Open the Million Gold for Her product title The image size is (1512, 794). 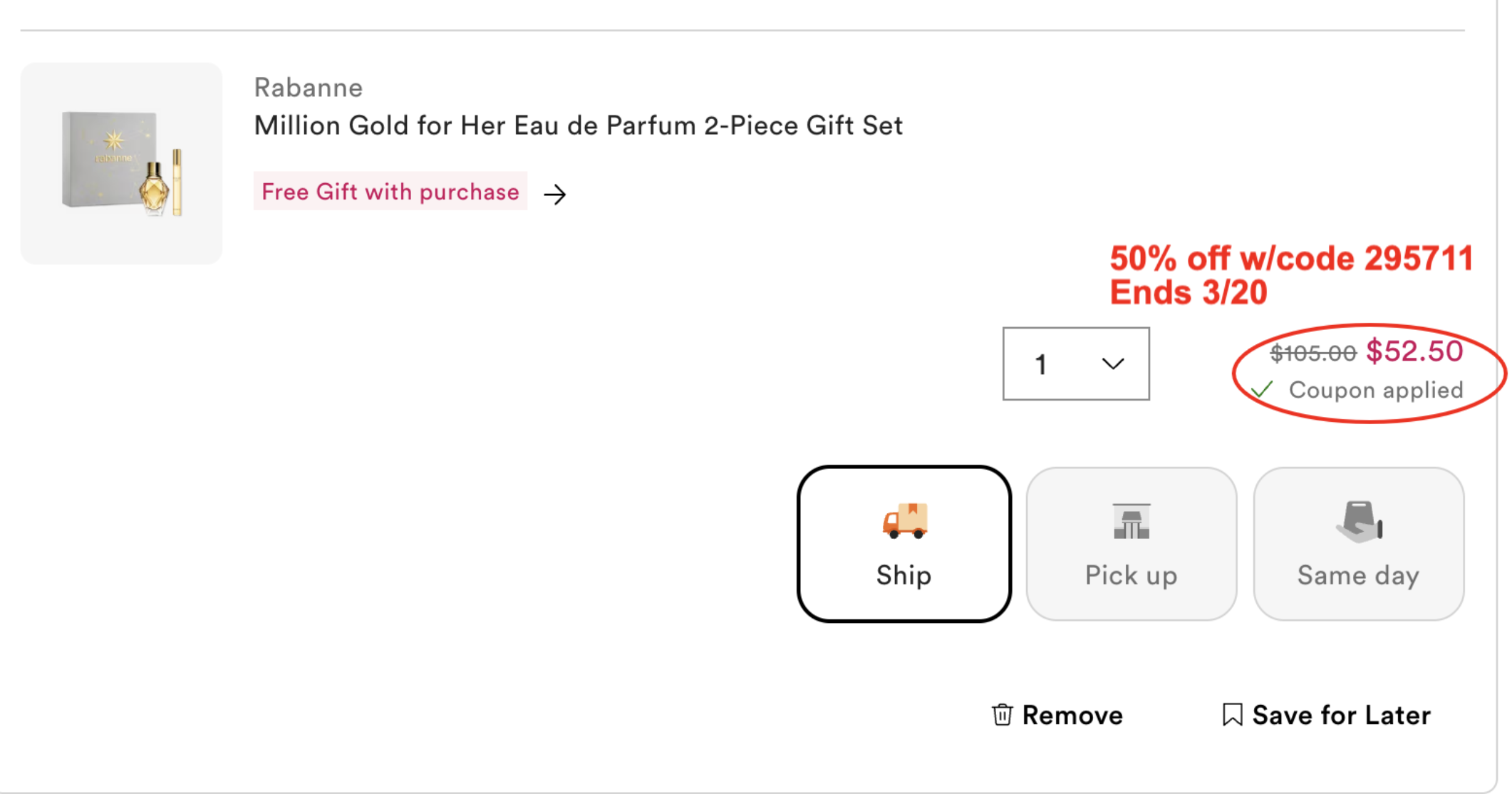click(578, 125)
